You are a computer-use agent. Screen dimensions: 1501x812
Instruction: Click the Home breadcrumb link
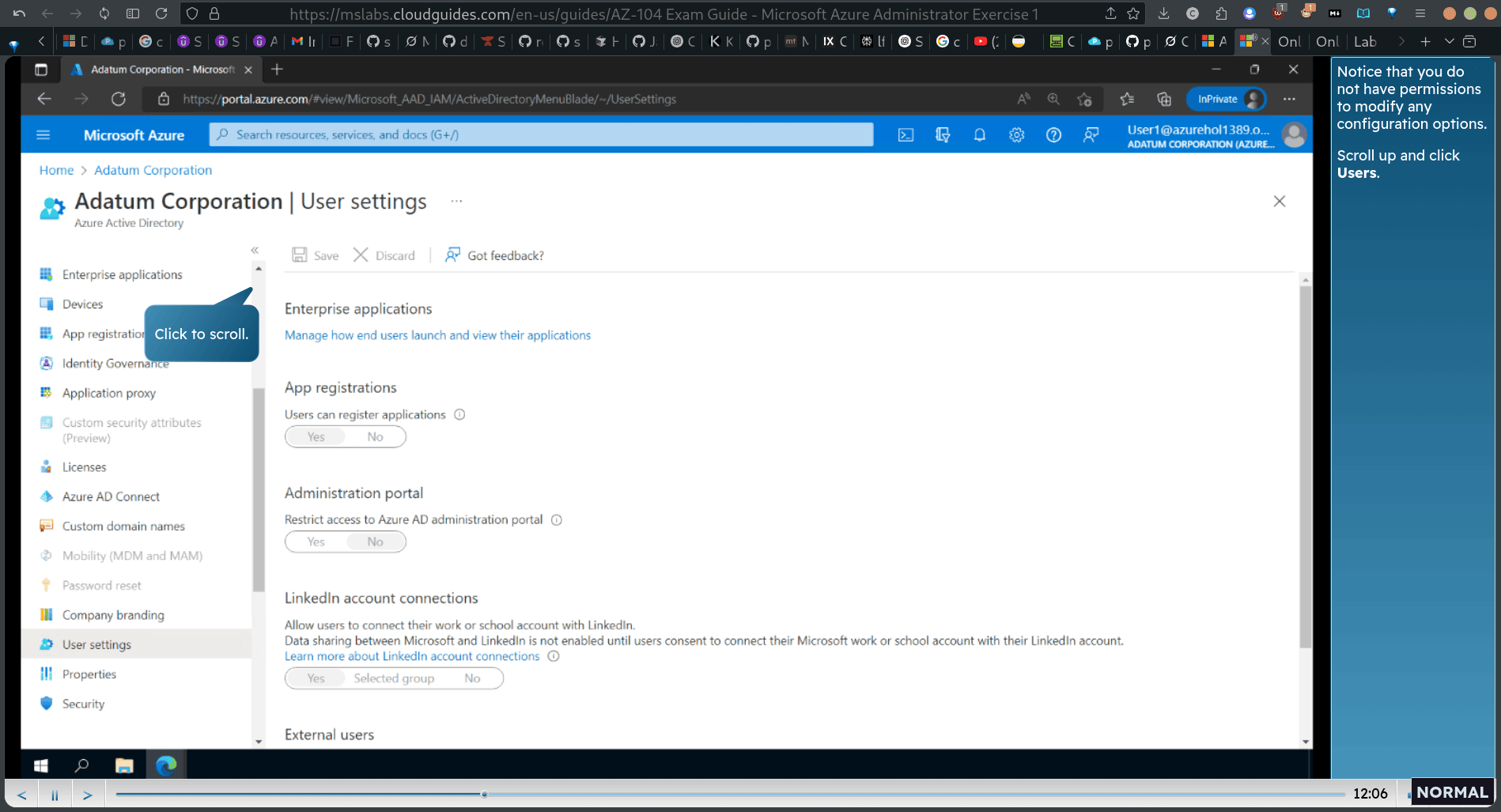pos(56,170)
